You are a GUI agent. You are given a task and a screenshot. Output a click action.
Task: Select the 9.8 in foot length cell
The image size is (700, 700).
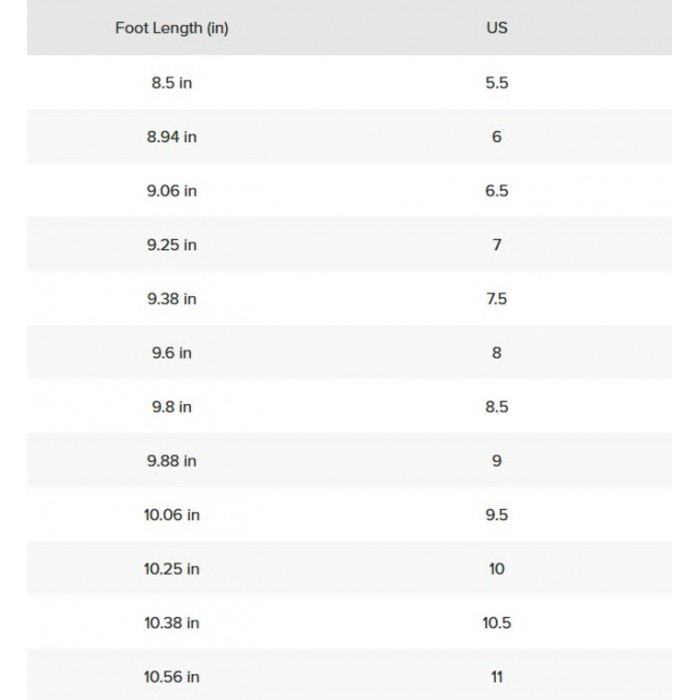(x=172, y=407)
